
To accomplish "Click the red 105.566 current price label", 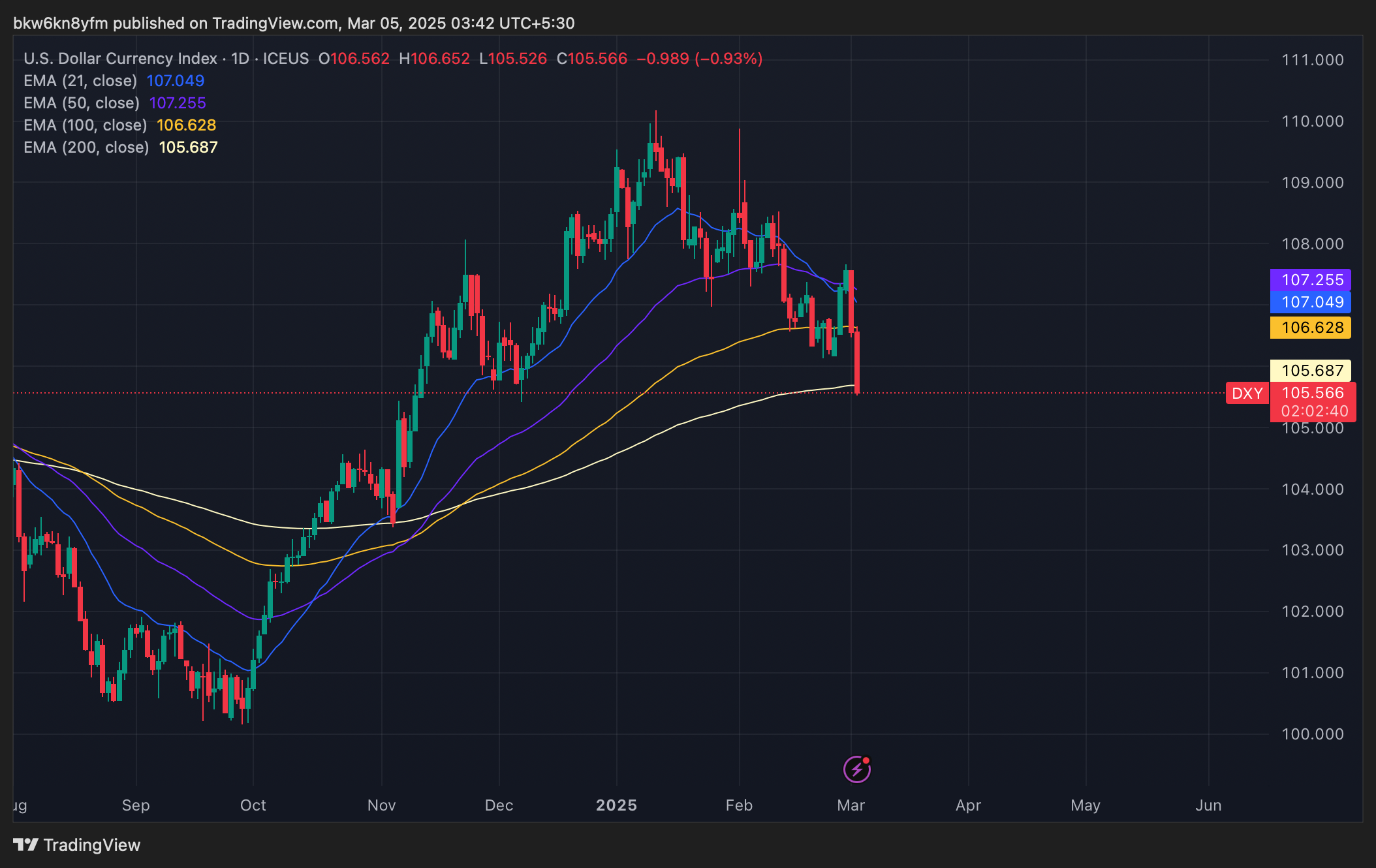I will click(1312, 393).
